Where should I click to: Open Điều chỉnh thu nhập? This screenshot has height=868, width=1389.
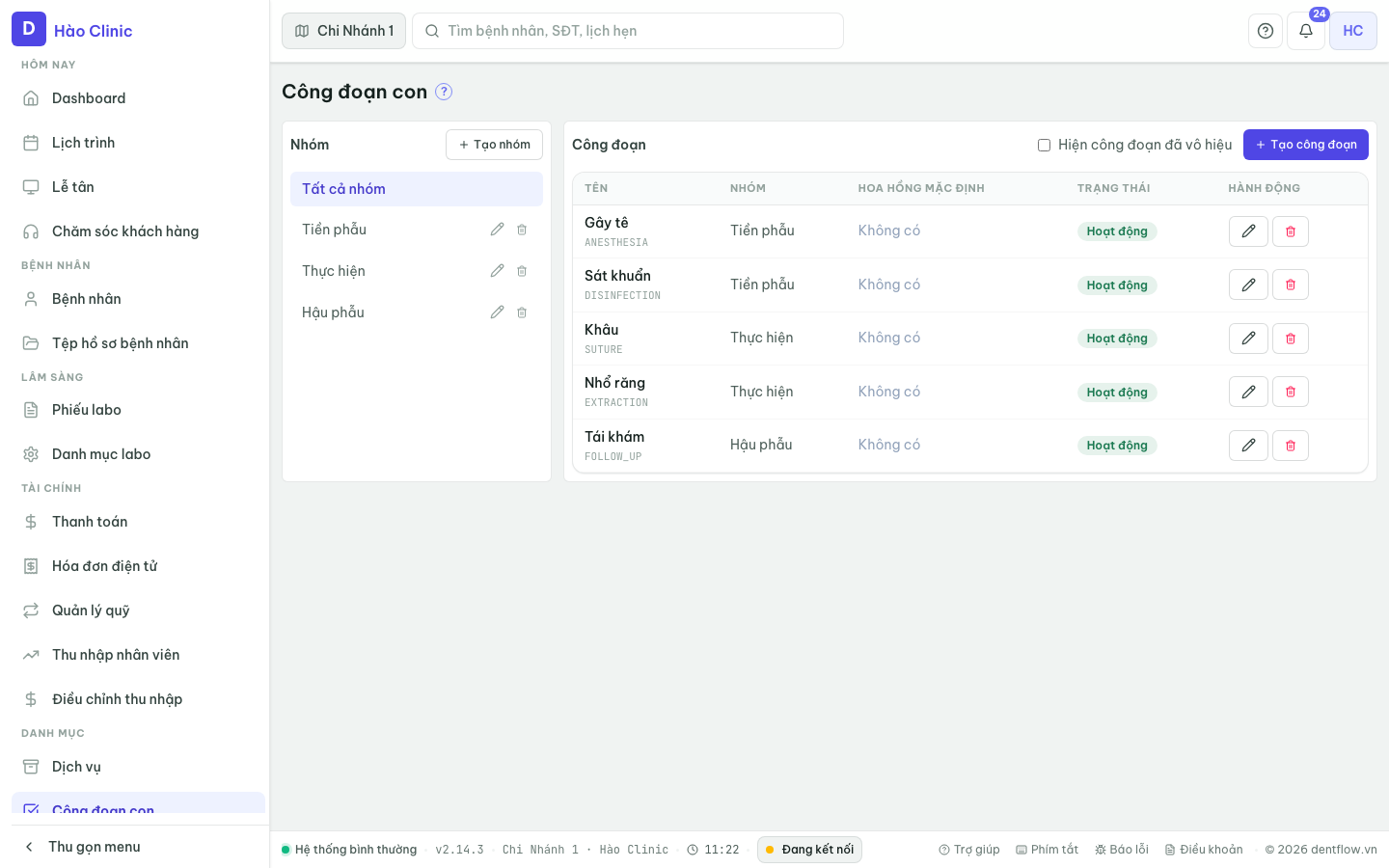(138, 699)
